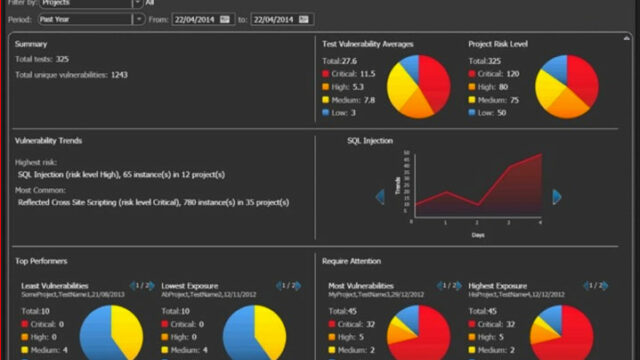Click orange High swatch in Project Risk Level
This screenshot has height=360, width=640.
[472, 87]
